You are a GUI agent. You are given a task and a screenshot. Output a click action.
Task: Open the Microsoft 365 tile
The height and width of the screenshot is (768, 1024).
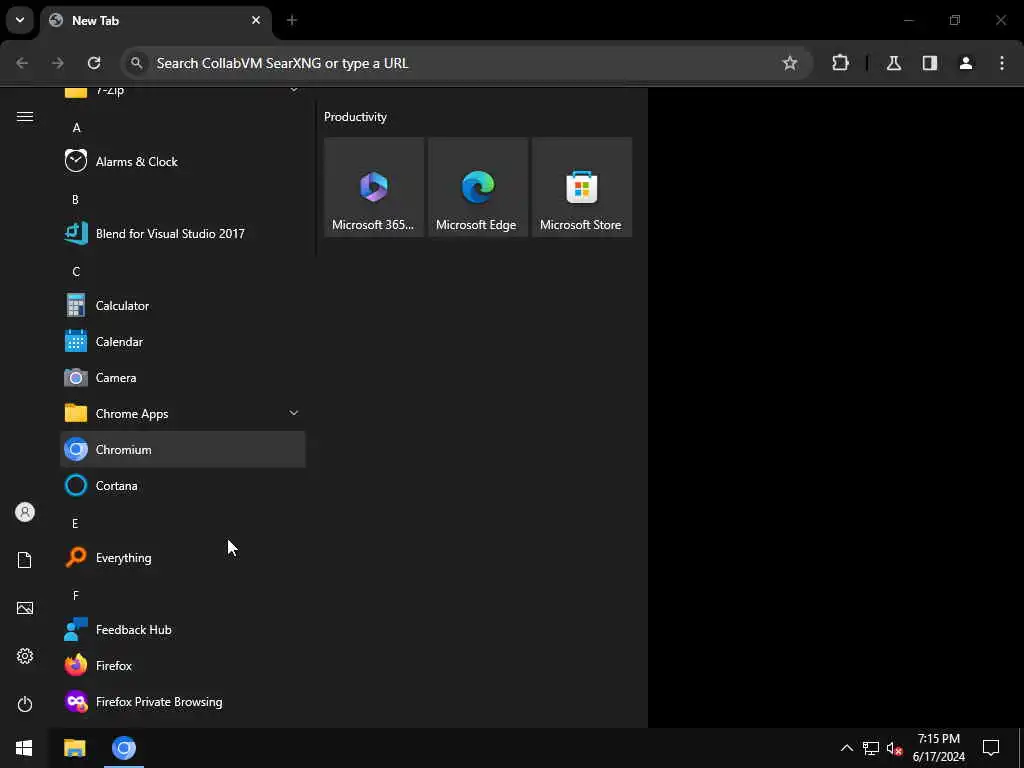point(374,187)
